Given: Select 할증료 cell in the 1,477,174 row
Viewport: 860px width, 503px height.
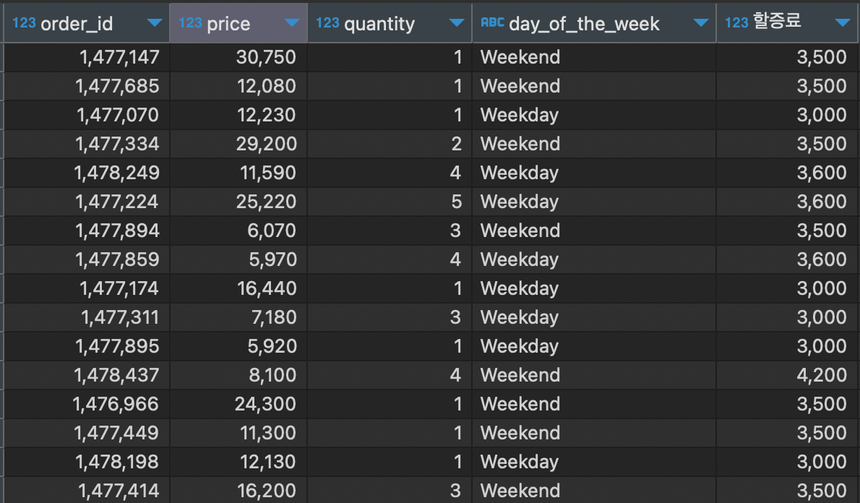Looking at the screenshot, I should click(x=788, y=289).
